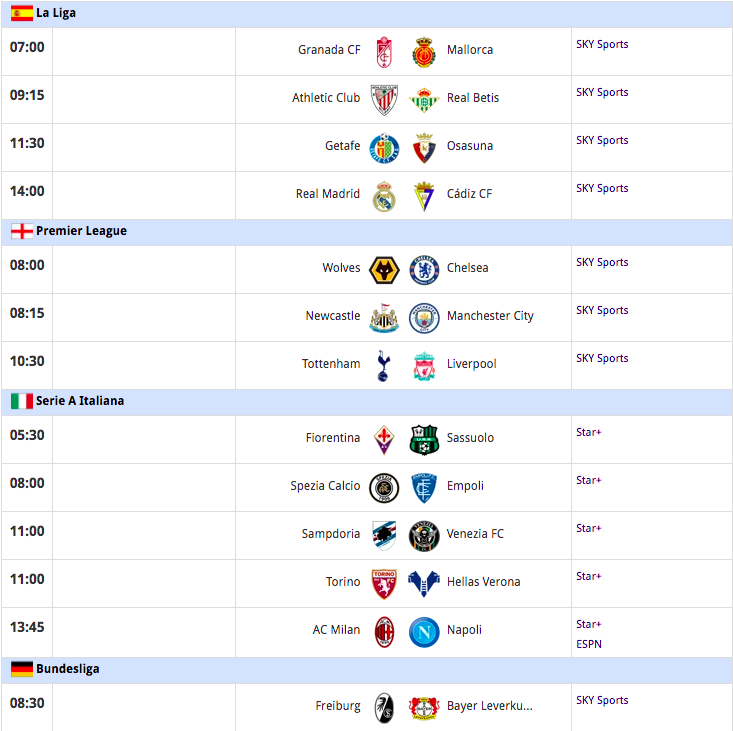Click the Manchester City crest
733x731 pixels.
point(424,318)
